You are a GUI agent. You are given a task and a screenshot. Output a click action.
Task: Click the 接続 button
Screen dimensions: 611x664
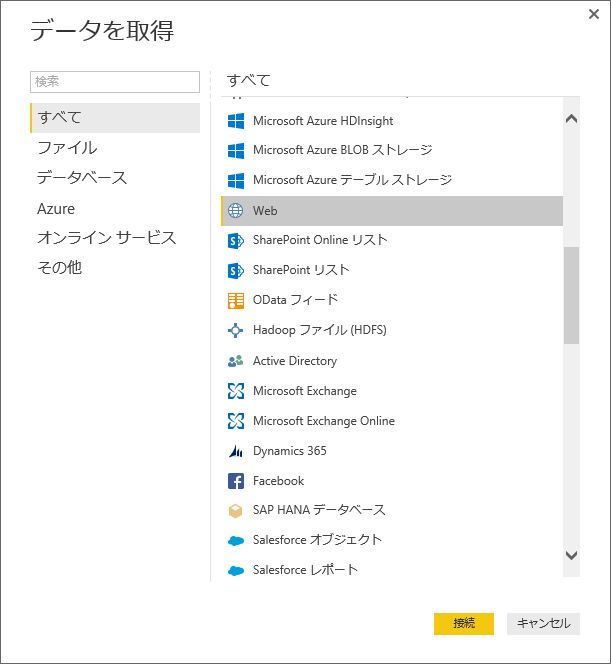pos(464,623)
